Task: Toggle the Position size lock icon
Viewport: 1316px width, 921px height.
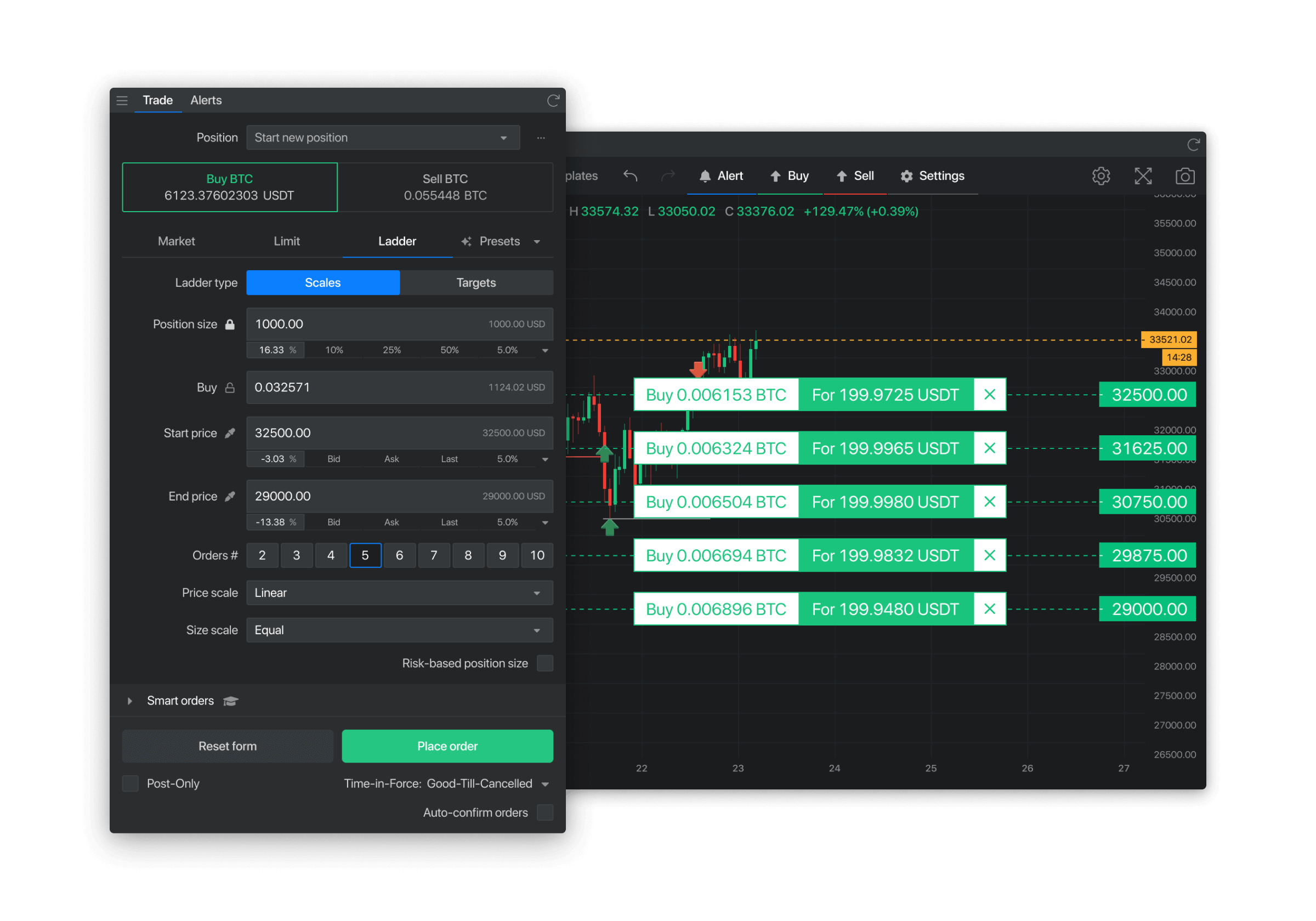Action: click(x=230, y=325)
